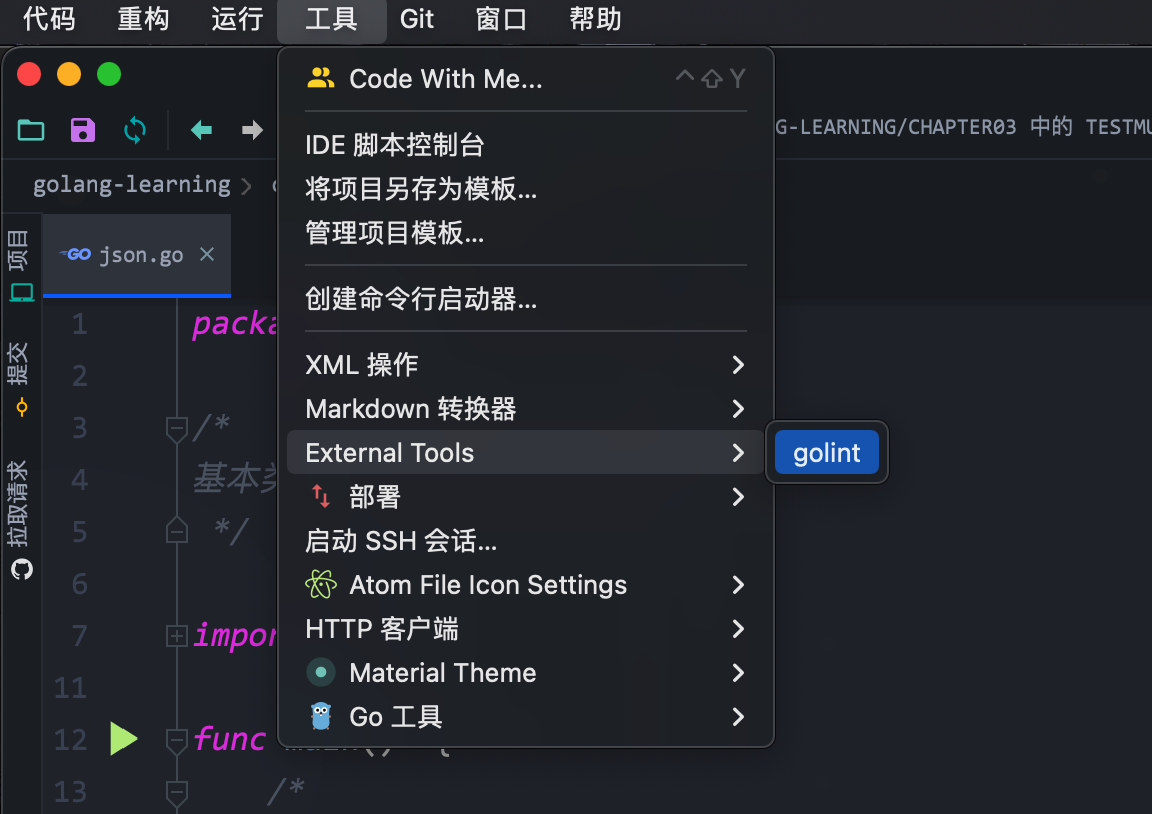This screenshot has height=814, width=1152.
Task: Run the golint external tool
Action: [x=827, y=453]
